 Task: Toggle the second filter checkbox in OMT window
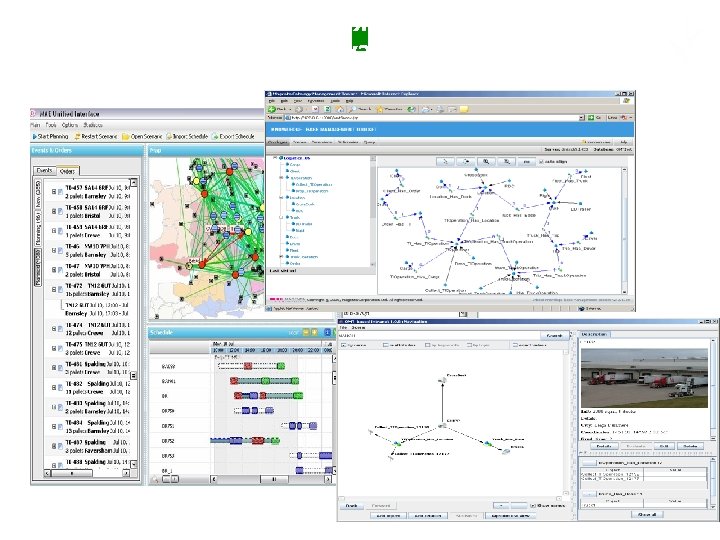[x=385, y=345]
